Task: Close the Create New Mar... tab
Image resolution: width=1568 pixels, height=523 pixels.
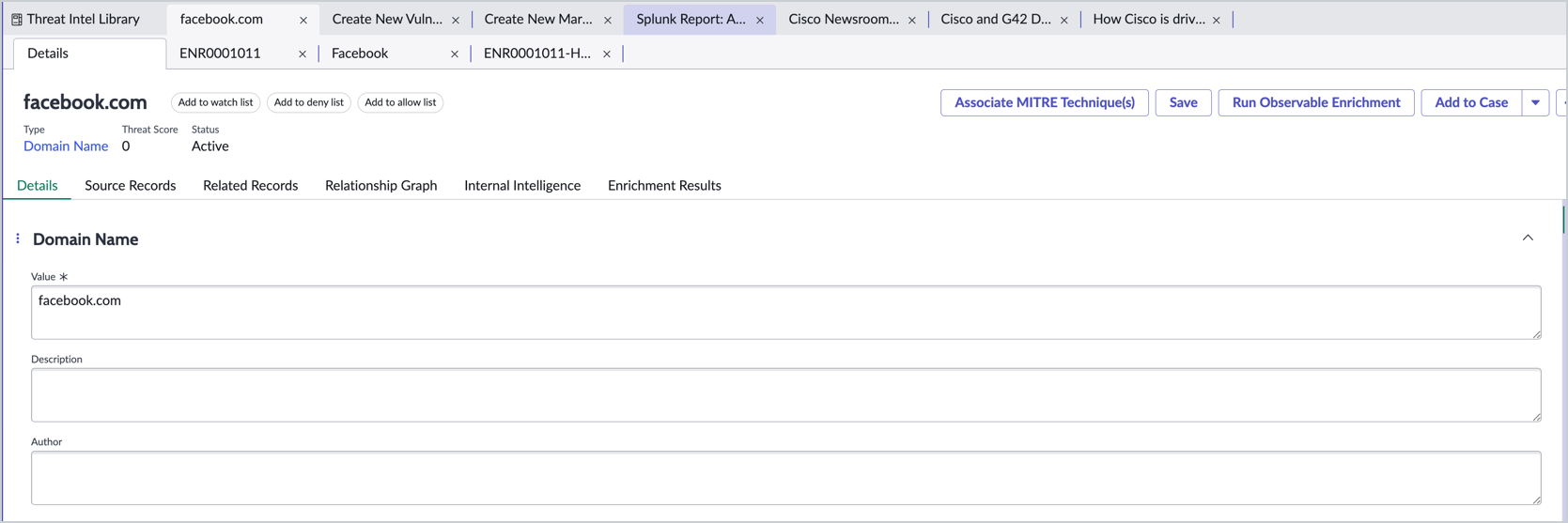Action: 608,20
